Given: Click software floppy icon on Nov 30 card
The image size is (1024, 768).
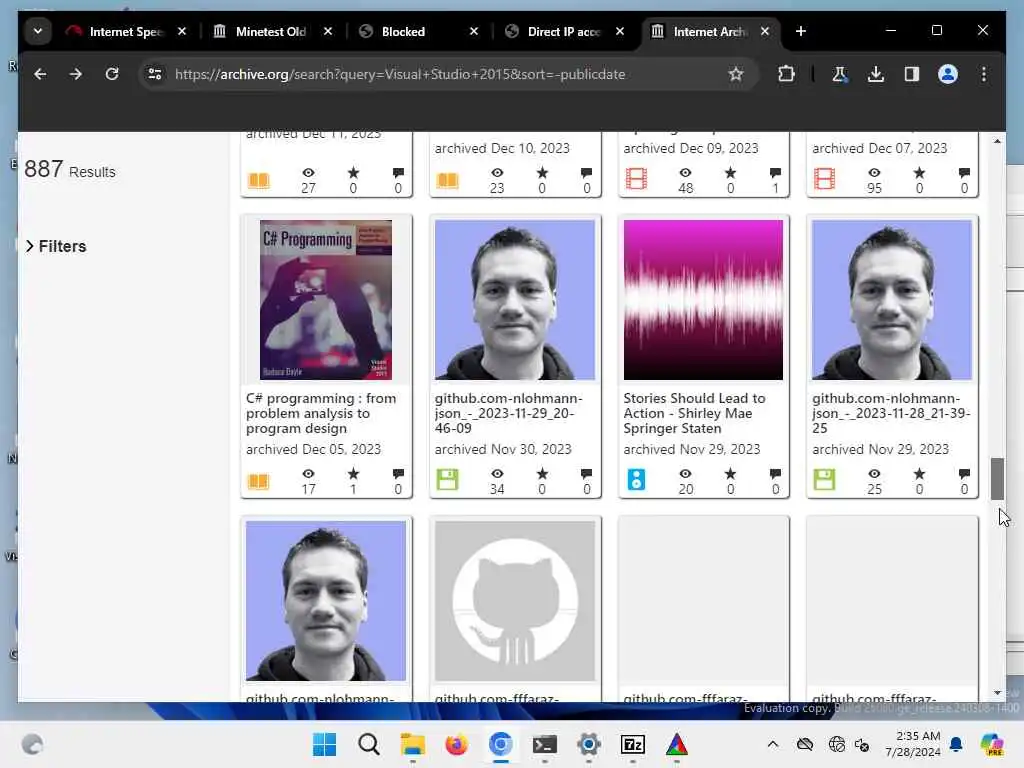Looking at the screenshot, I should [x=447, y=480].
